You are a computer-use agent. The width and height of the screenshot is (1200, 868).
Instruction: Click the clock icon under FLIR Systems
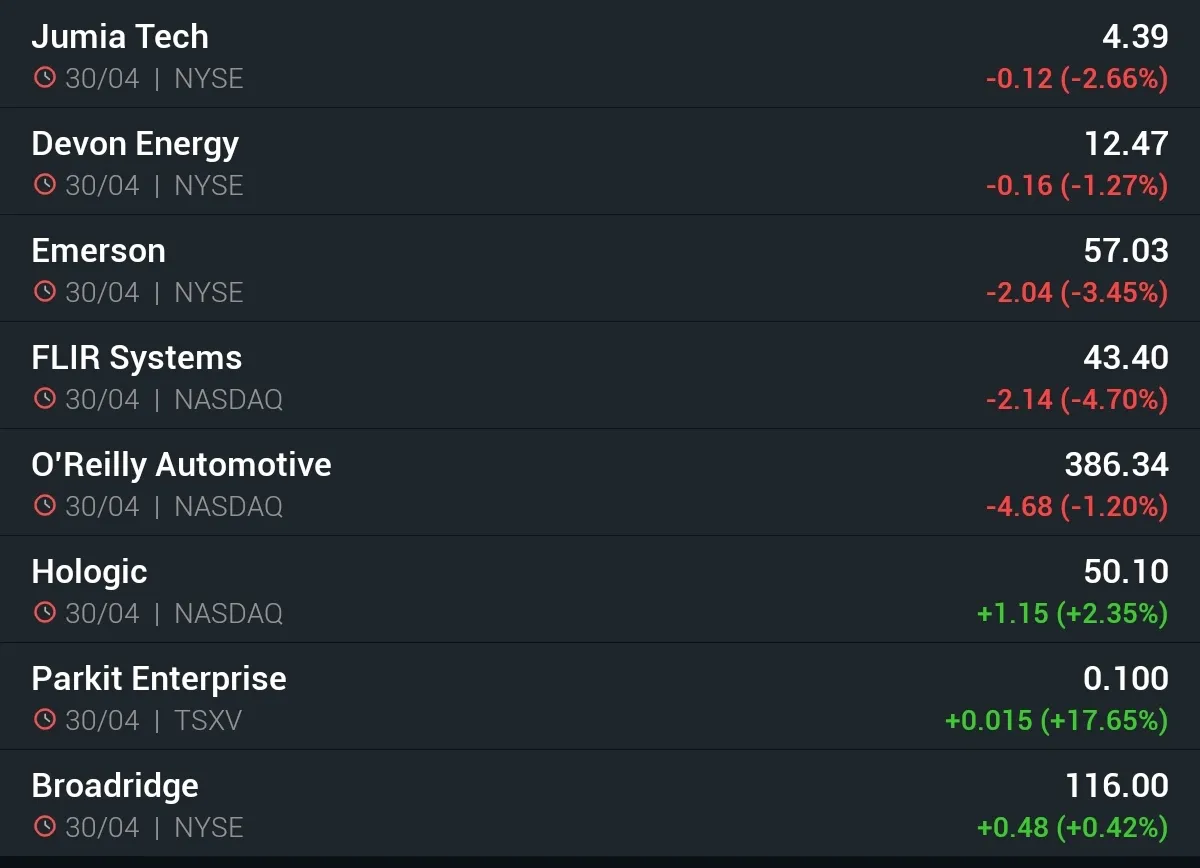[44, 399]
